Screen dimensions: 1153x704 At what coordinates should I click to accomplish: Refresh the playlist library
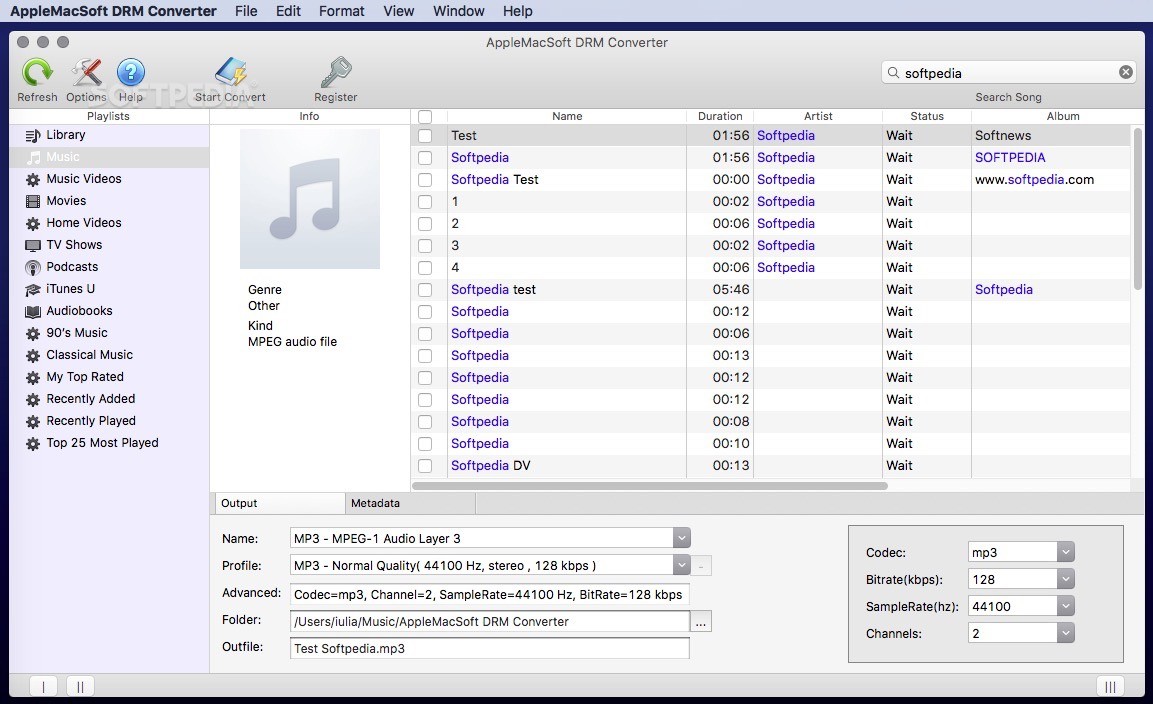[37, 73]
